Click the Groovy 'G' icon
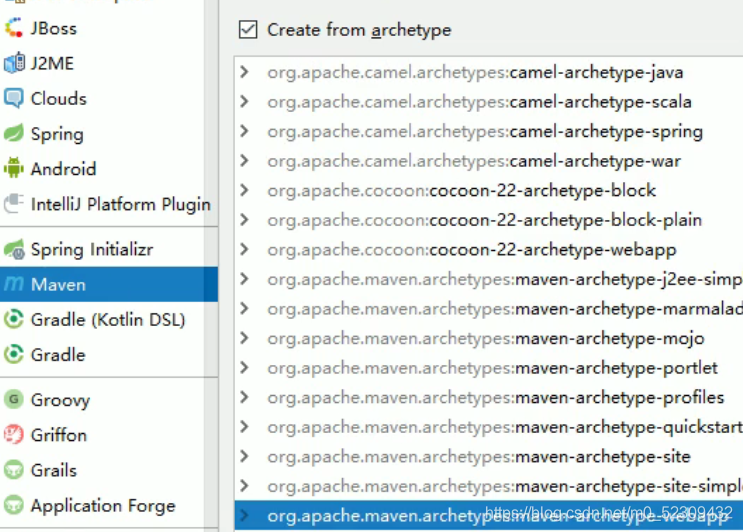 14,399
